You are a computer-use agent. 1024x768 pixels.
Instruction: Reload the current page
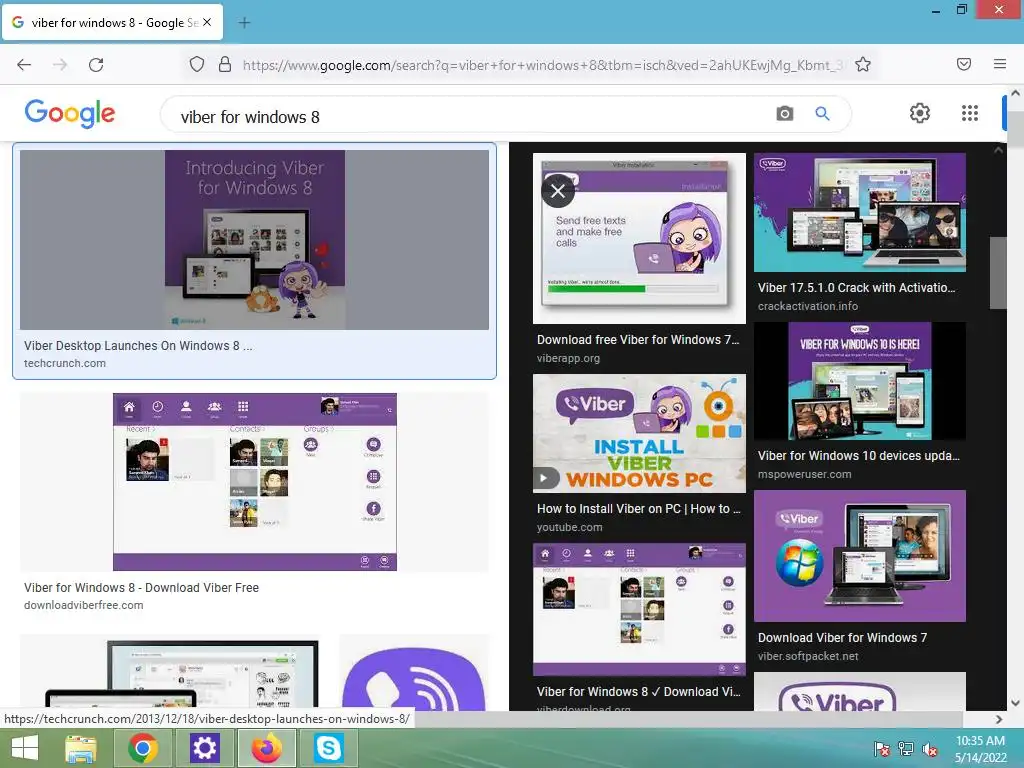(x=96, y=65)
